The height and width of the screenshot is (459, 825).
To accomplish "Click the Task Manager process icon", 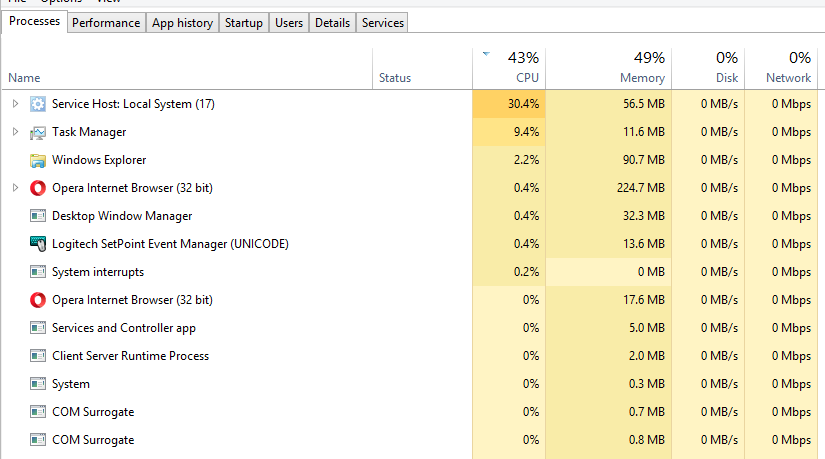I will [x=38, y=132].
